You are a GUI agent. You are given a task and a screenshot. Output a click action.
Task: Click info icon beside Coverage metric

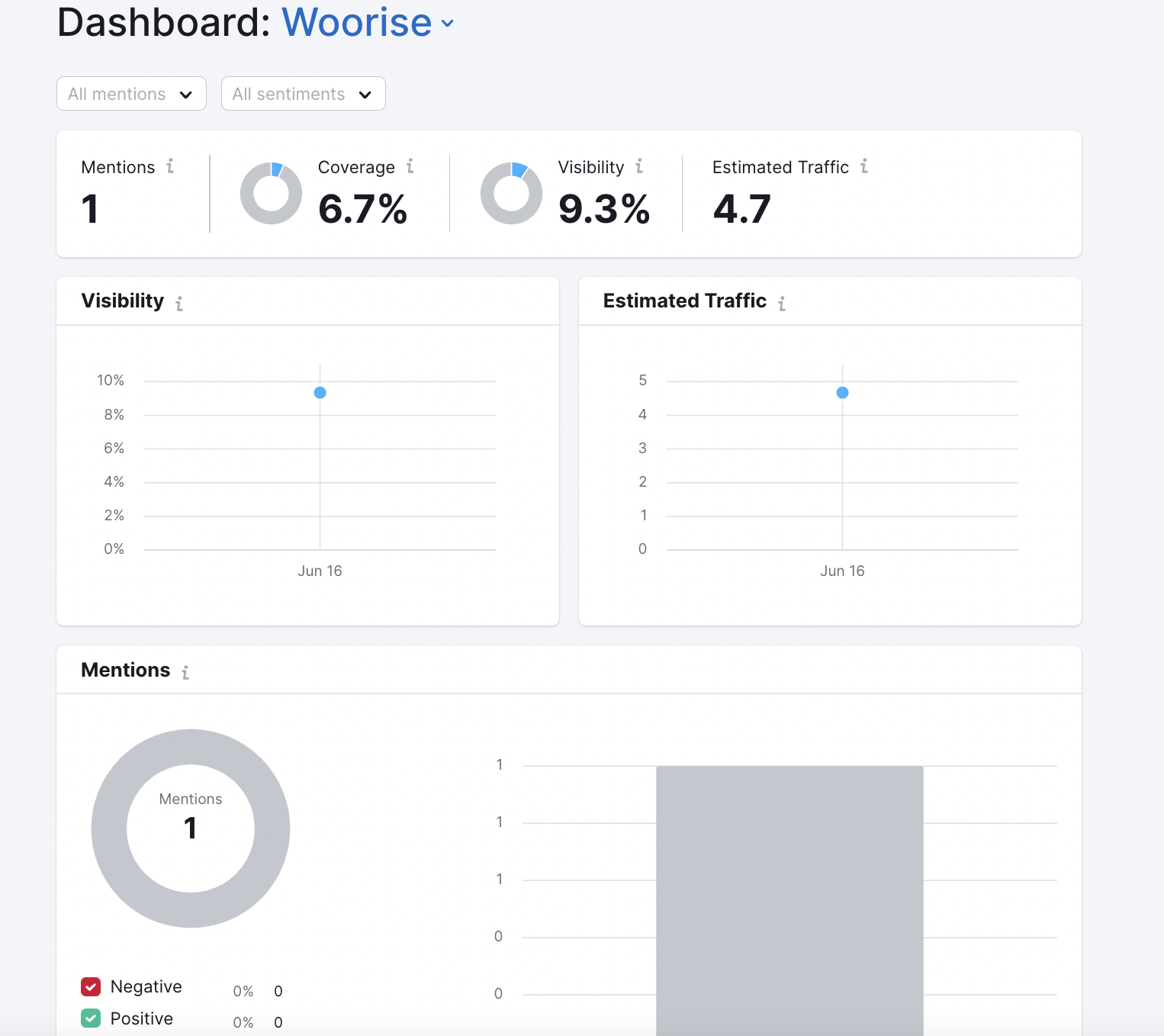(410, 166)
